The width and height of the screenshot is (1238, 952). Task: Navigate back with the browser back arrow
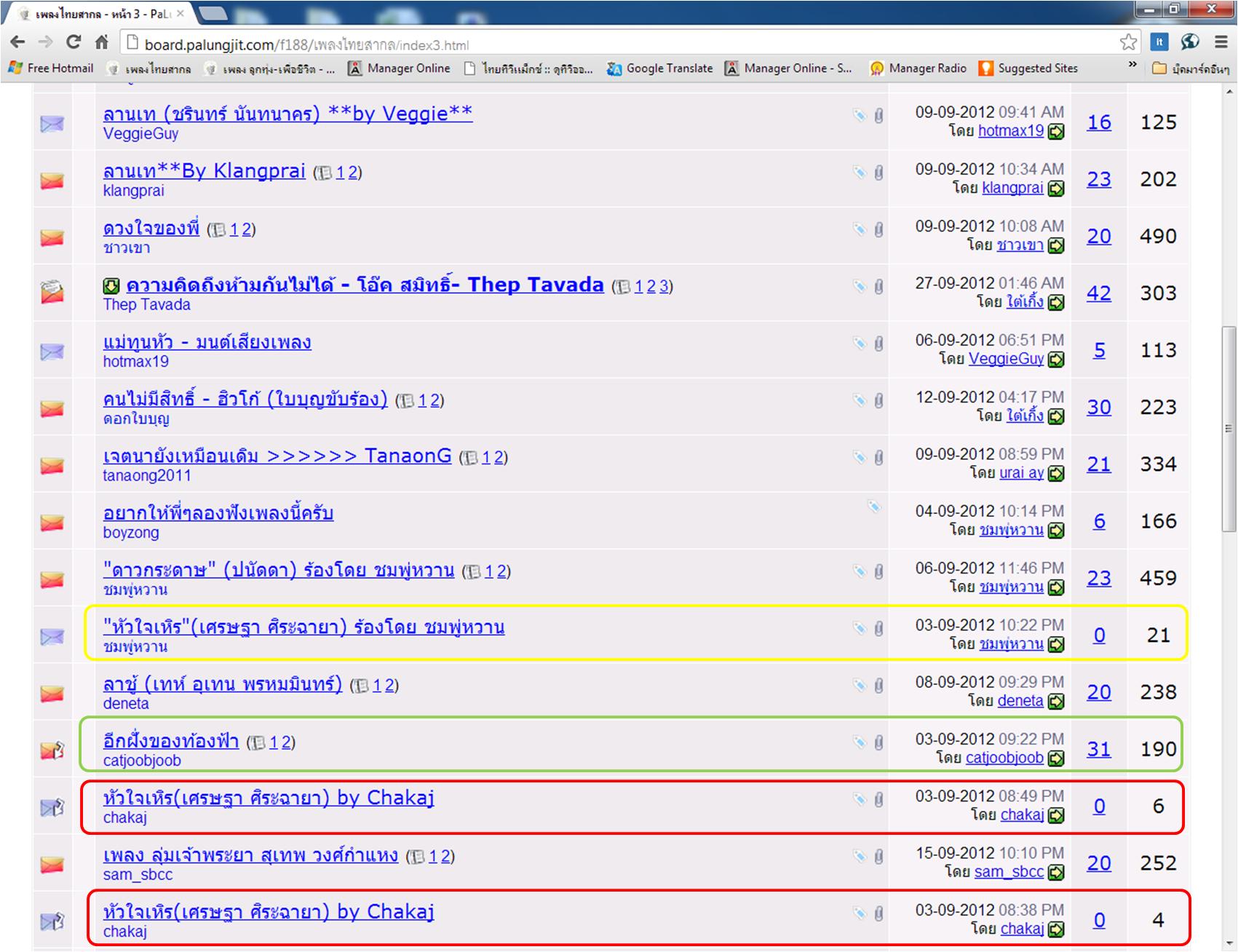[x=18, y=42]
